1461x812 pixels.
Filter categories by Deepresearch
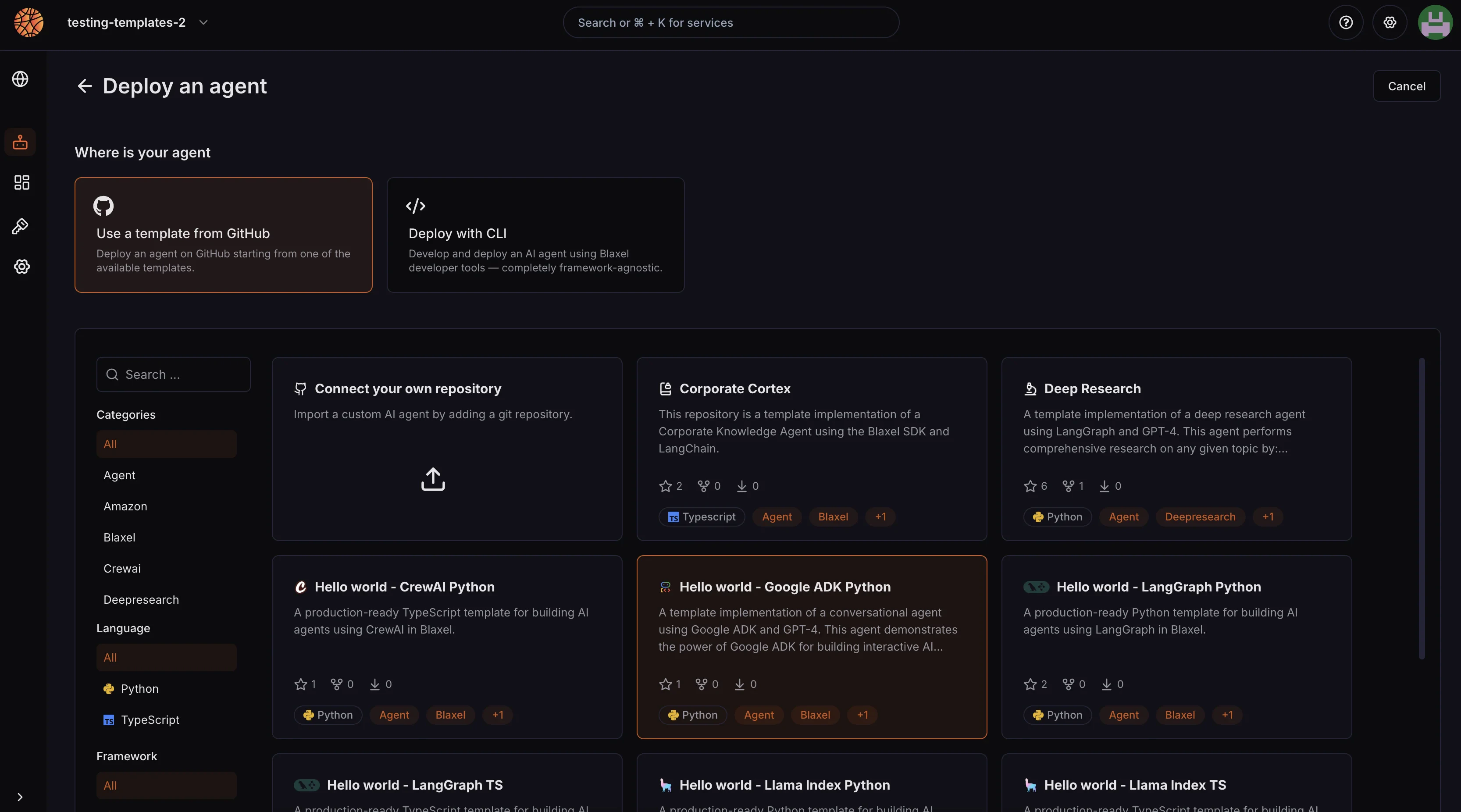pyautogui.click(x=141, y=599)
